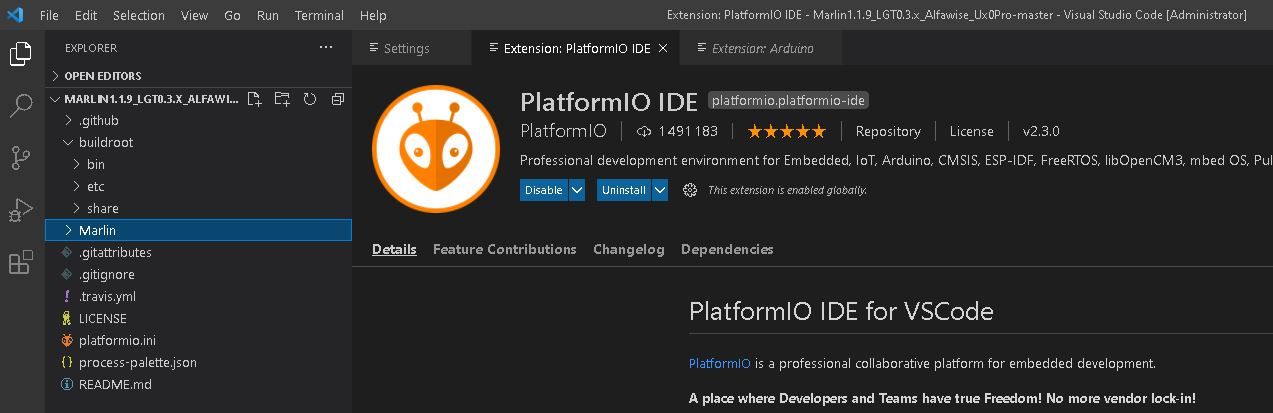Show the Changelog section

[629, 249]
